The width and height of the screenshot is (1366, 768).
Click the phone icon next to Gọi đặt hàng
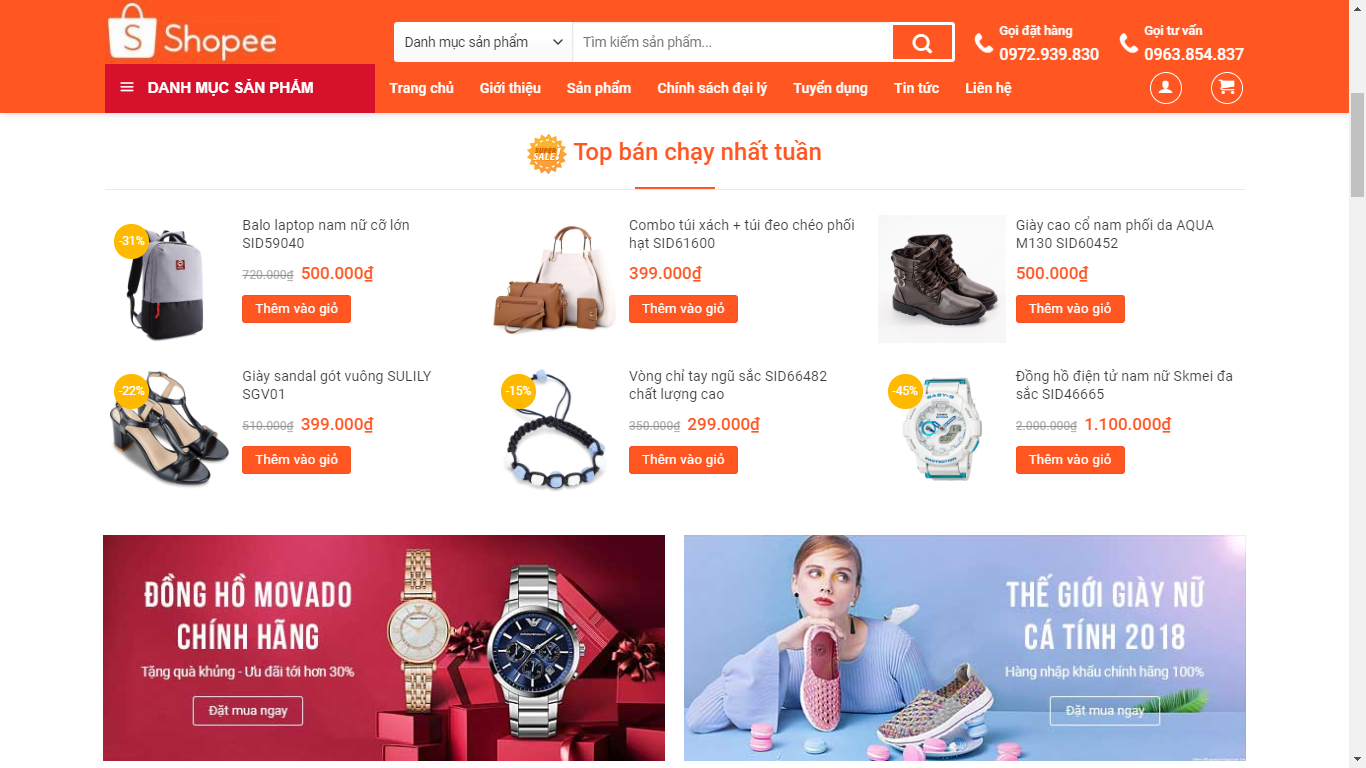click(x=984, y=43)
